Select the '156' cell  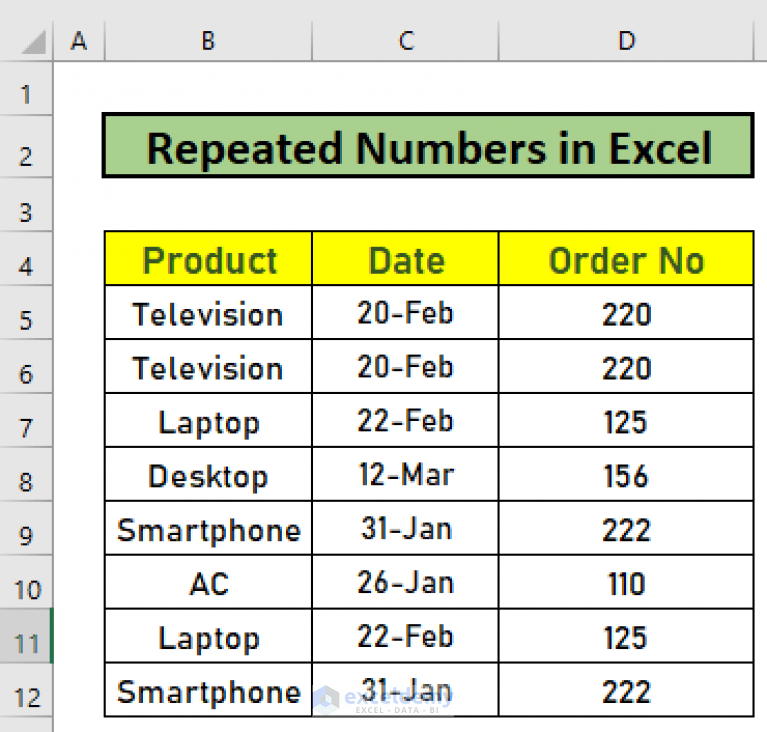click(626, 474)
